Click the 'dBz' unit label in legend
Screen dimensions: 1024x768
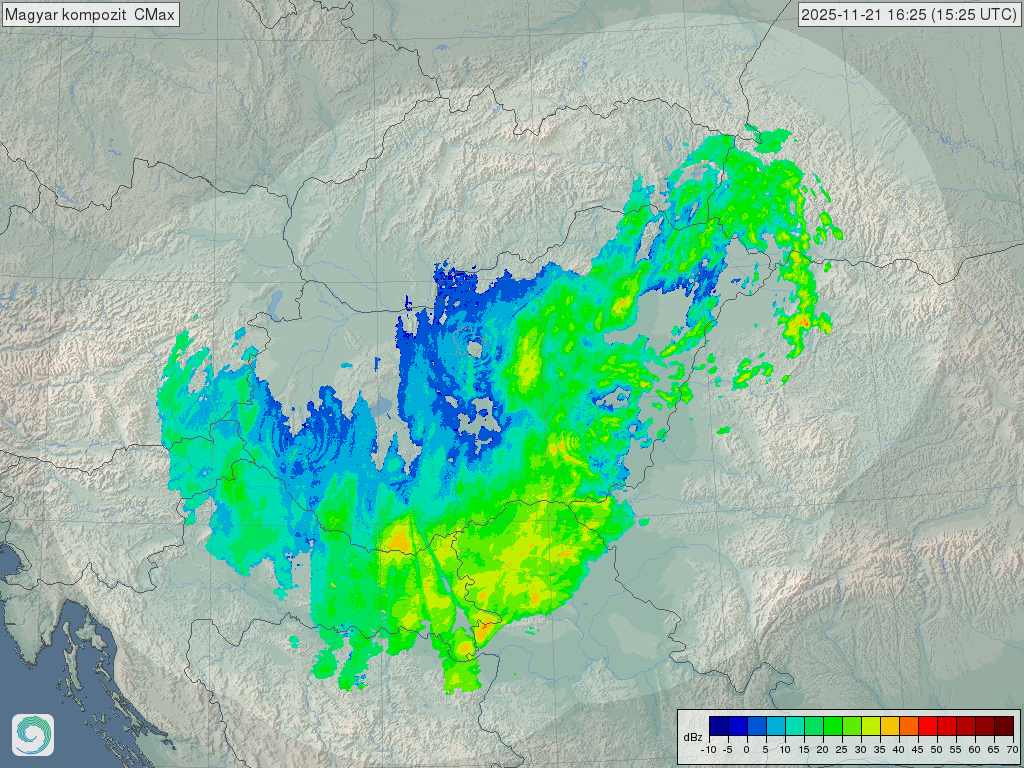(x=692, y=737)
